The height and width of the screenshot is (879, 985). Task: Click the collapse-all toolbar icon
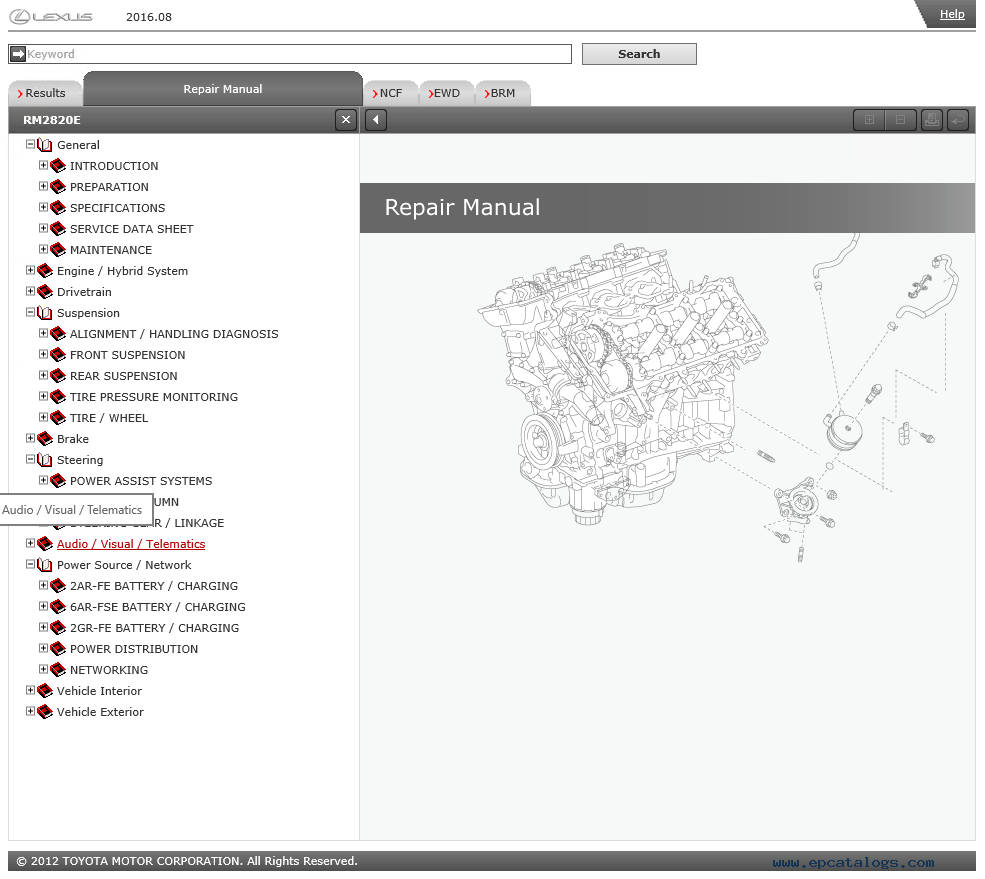point(900,119)
